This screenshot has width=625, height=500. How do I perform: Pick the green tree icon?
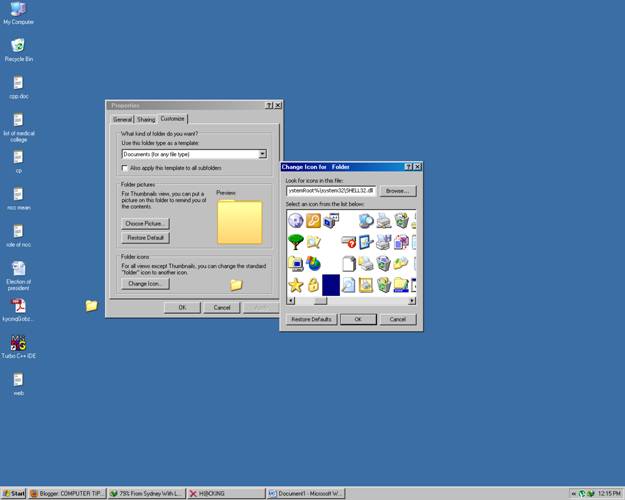click(x=295, y=242)
